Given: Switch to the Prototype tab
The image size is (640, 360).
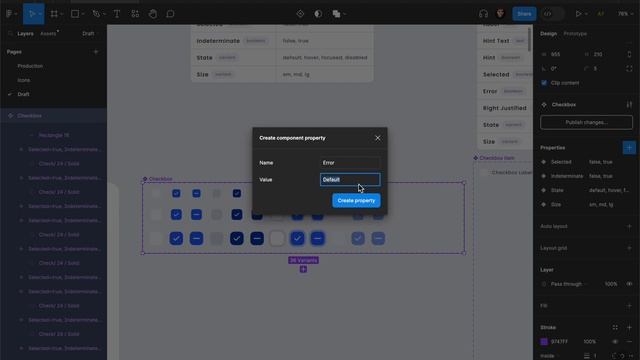Looking at the screenshot, I should pos(575,34).
